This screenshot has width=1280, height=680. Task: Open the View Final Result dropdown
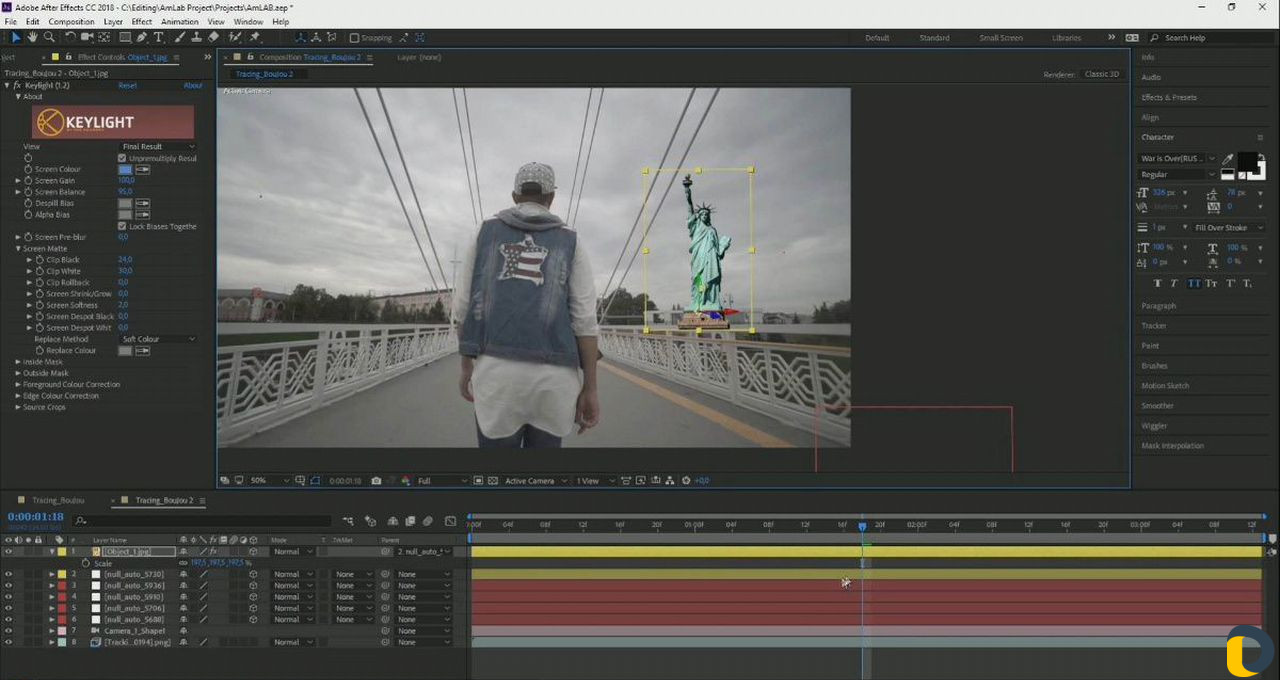click(157, 147)
